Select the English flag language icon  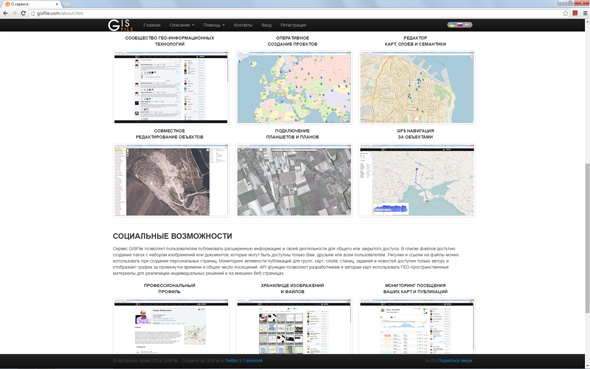point(467,25)
